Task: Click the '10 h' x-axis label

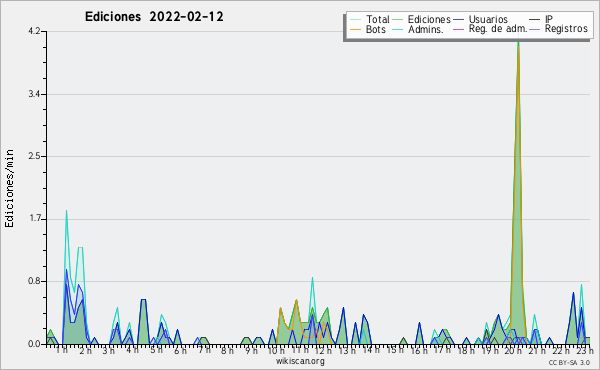Action: (x=276, y=350)
